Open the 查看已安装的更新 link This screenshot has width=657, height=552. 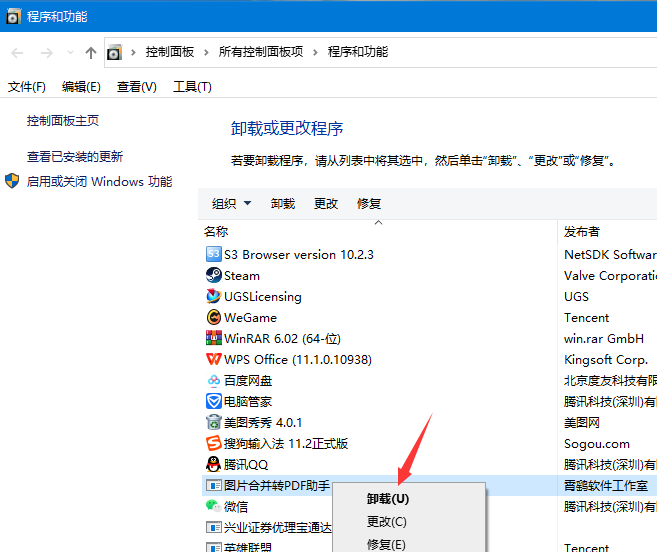tap(75, 157)
